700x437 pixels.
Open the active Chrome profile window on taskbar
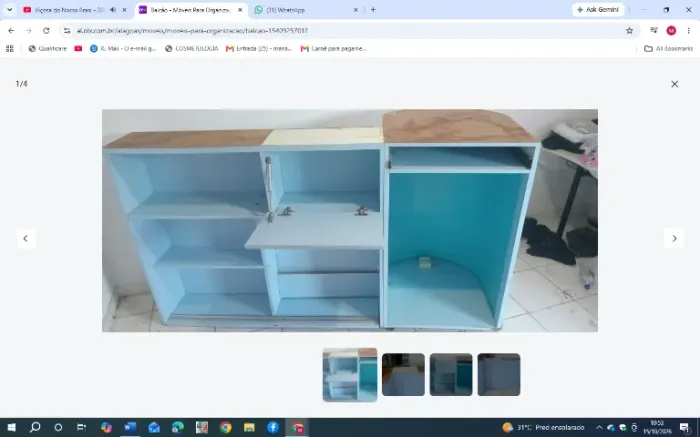point(297,427)
